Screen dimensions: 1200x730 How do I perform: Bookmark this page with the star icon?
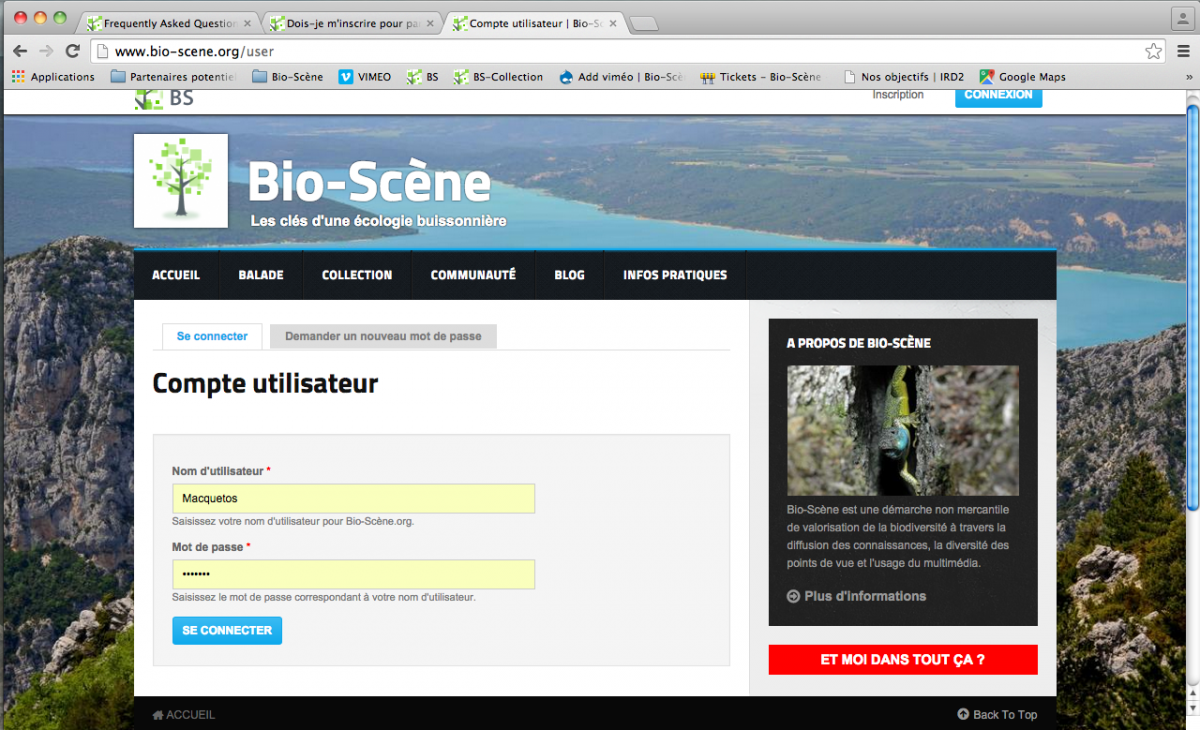coord(1153,51)
